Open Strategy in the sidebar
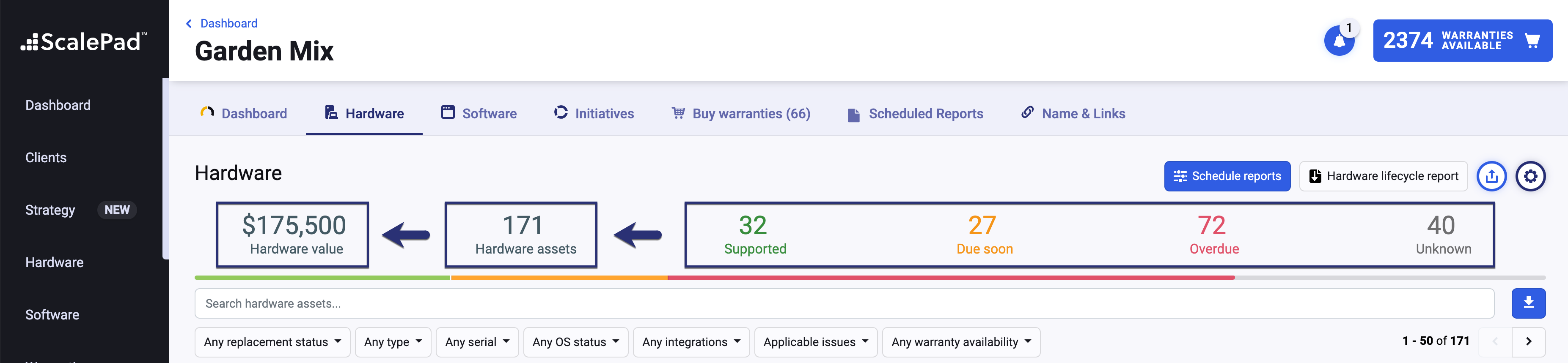The image size is (1568, 363). pos(50,210)
